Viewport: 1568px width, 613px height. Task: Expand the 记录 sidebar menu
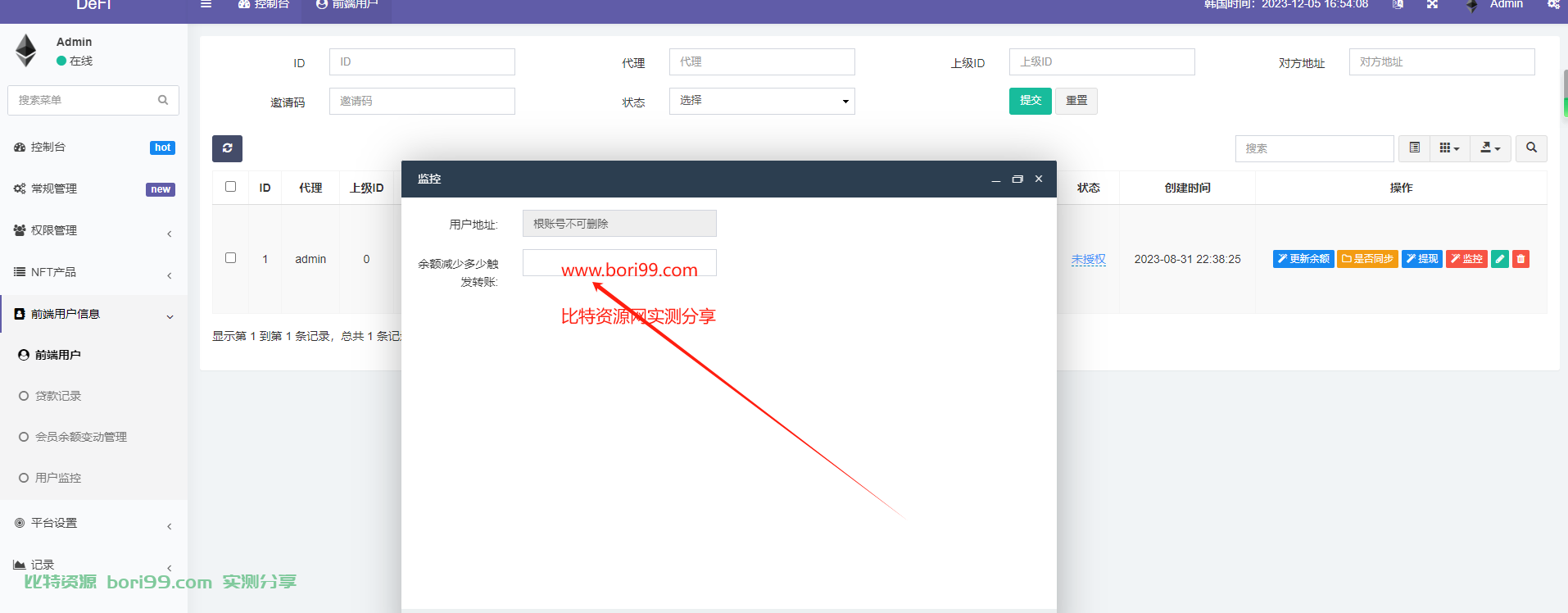point(93,565)
